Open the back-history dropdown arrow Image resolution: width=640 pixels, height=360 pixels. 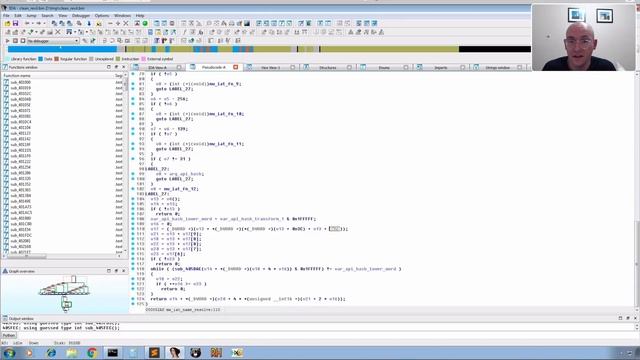click(x=32, y=24)
